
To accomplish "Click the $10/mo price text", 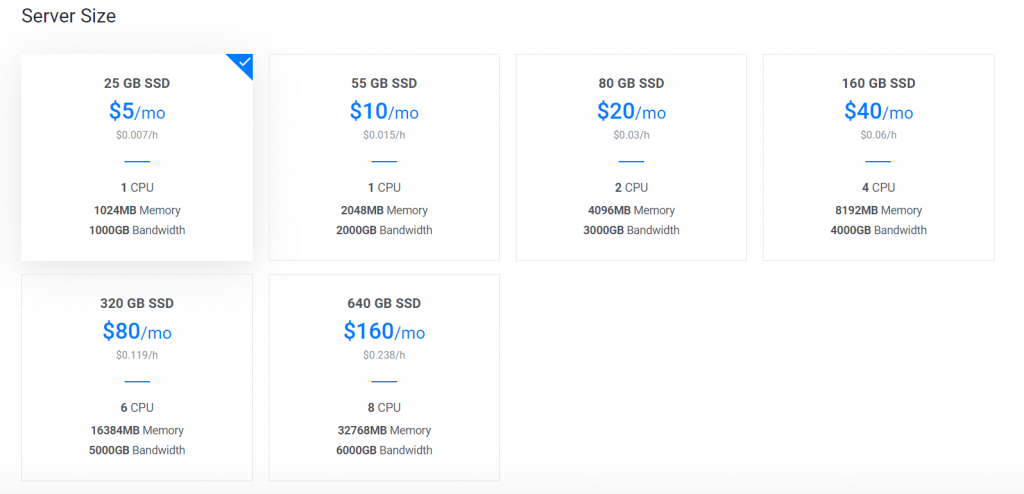I will point(384,112).
